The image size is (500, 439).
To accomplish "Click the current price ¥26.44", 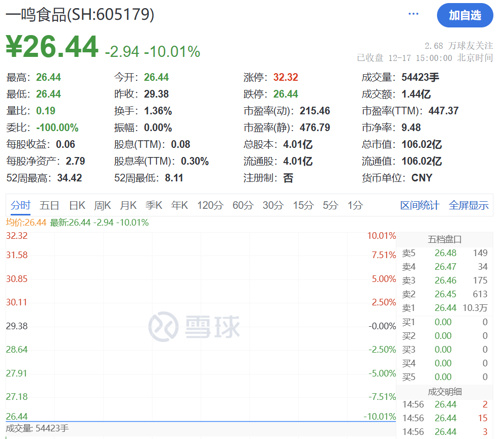I will tap(52, 46).
